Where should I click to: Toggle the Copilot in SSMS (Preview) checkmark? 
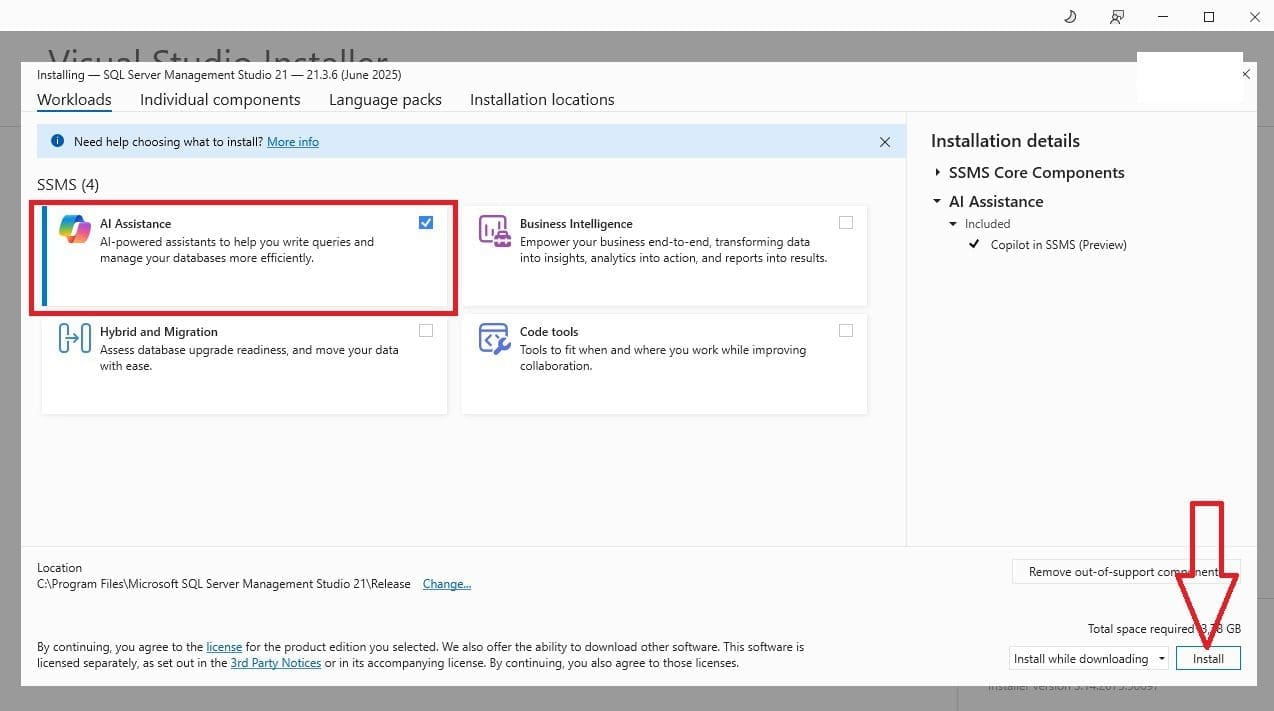pyautogui.click(x=974, y=244)
